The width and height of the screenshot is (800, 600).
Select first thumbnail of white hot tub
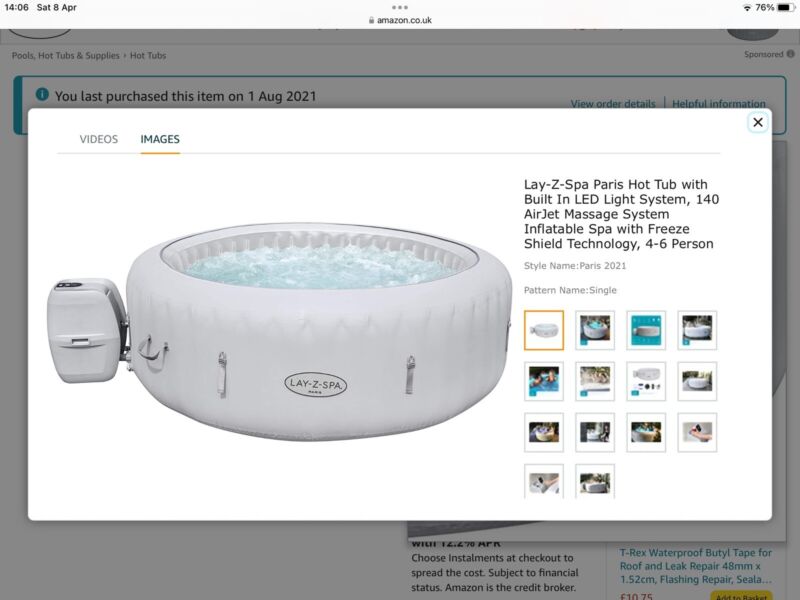click(x=544, y=330)
